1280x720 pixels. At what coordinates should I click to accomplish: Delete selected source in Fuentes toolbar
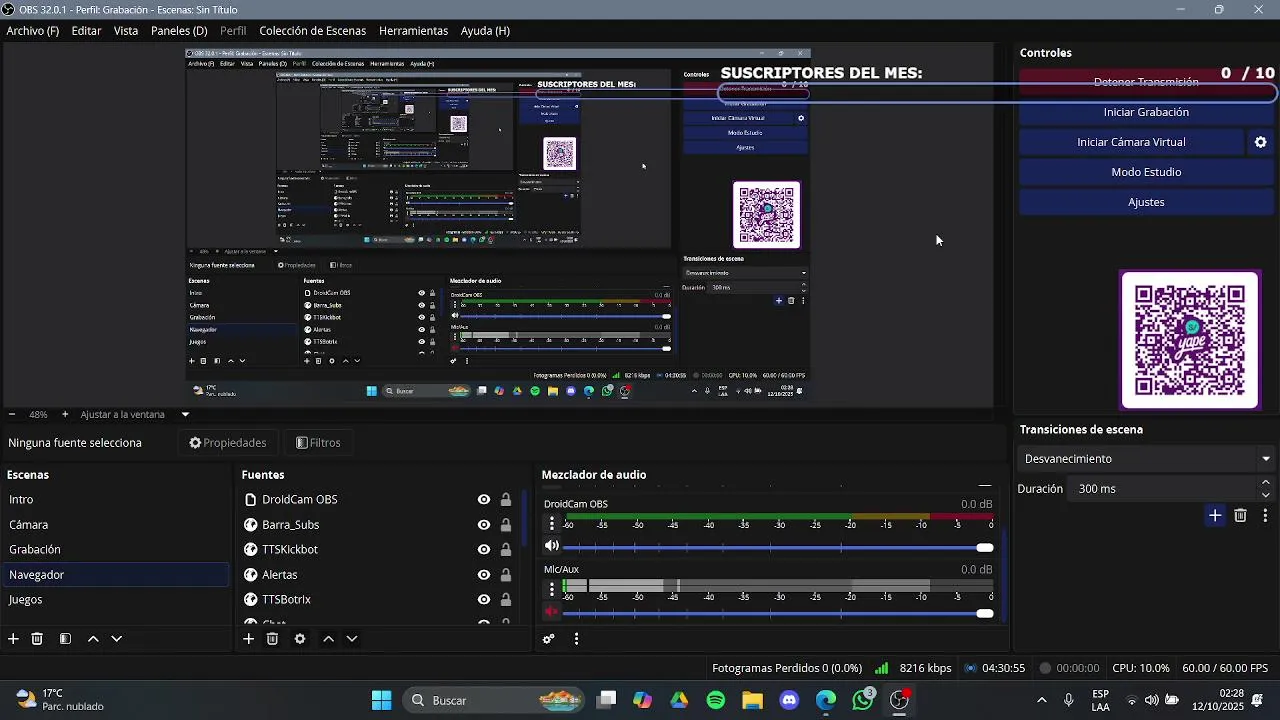pos(272,639)
